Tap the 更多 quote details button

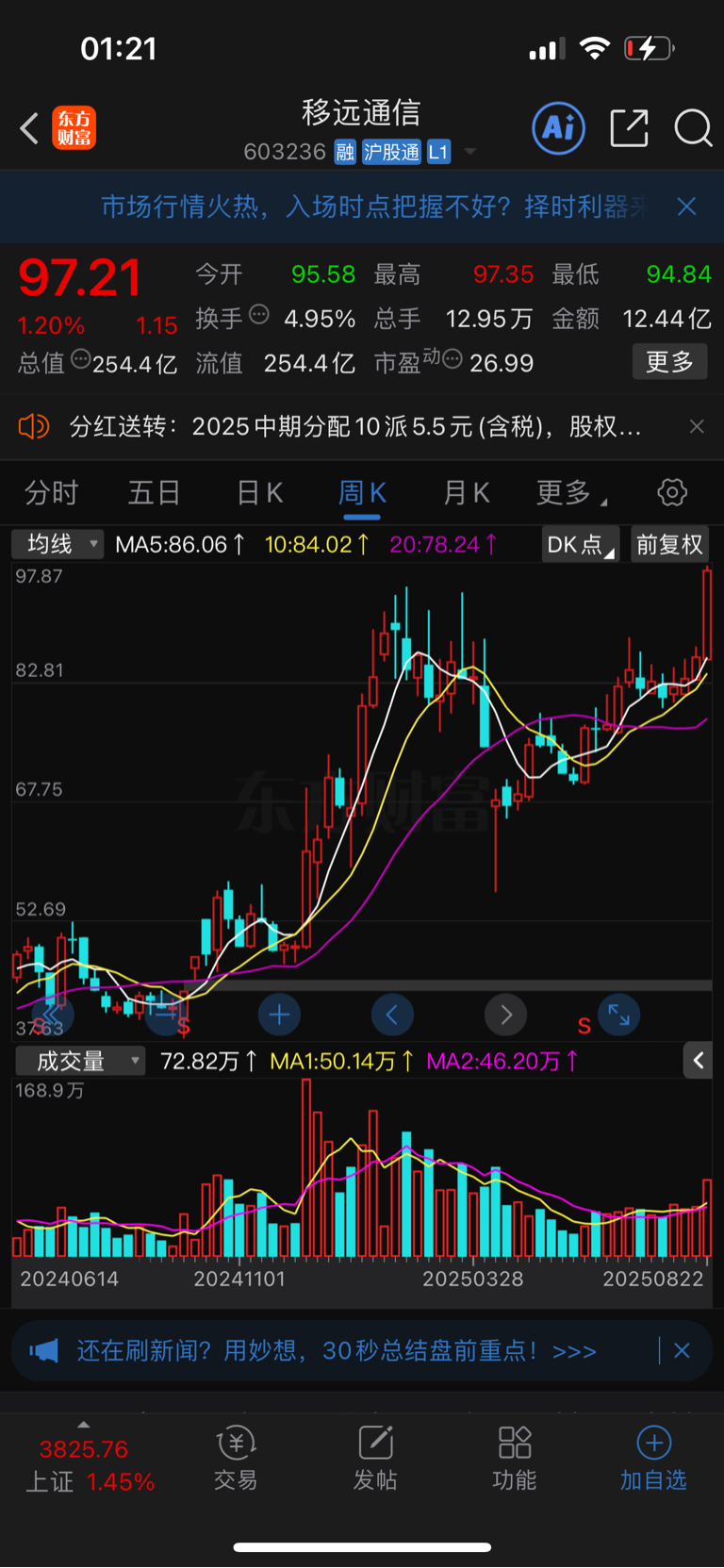669,361
